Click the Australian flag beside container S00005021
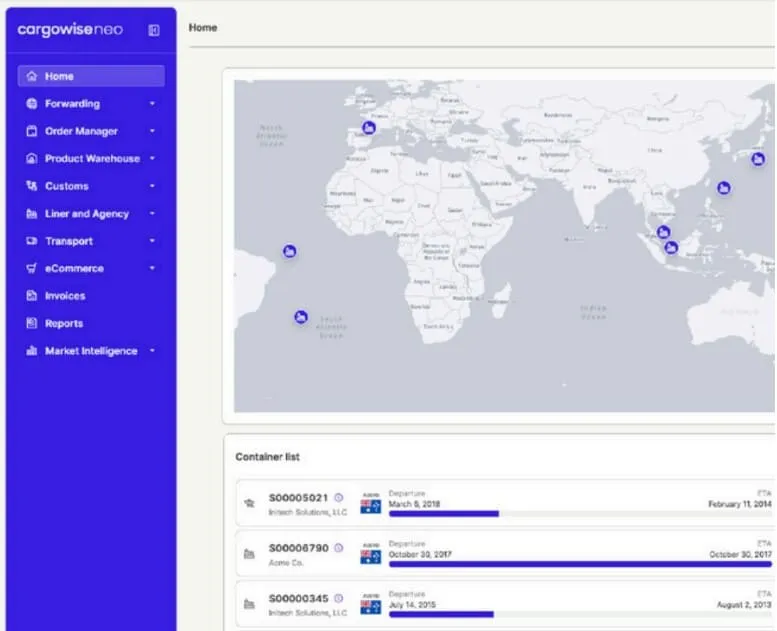Screen dimensions: 777x631 370,506
